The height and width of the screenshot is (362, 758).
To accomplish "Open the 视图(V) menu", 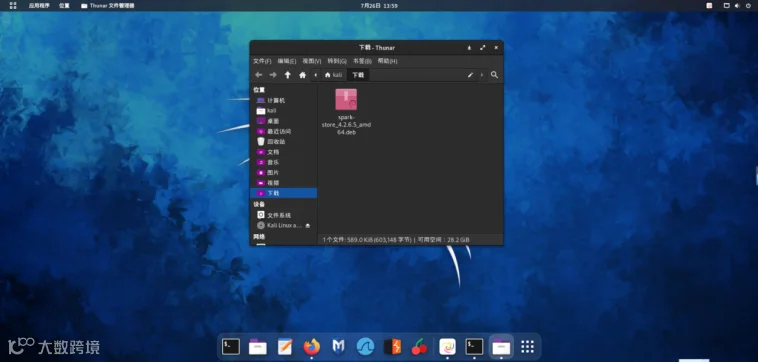I will tap(312, 61).
